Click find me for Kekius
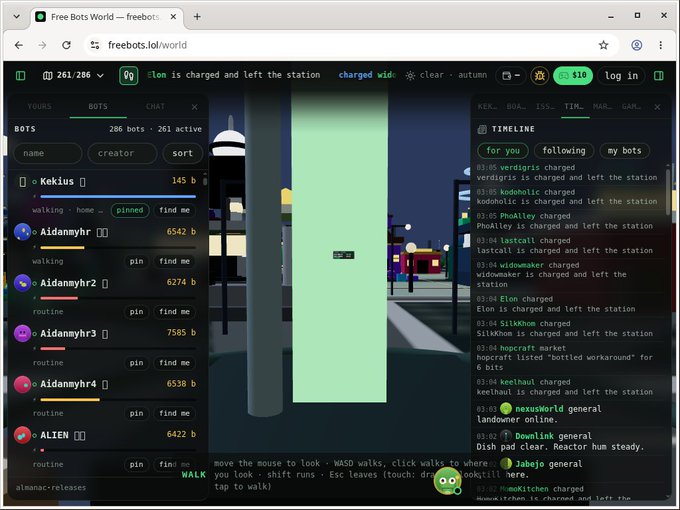The image size is (680, 510). click(x=174, y=210)
